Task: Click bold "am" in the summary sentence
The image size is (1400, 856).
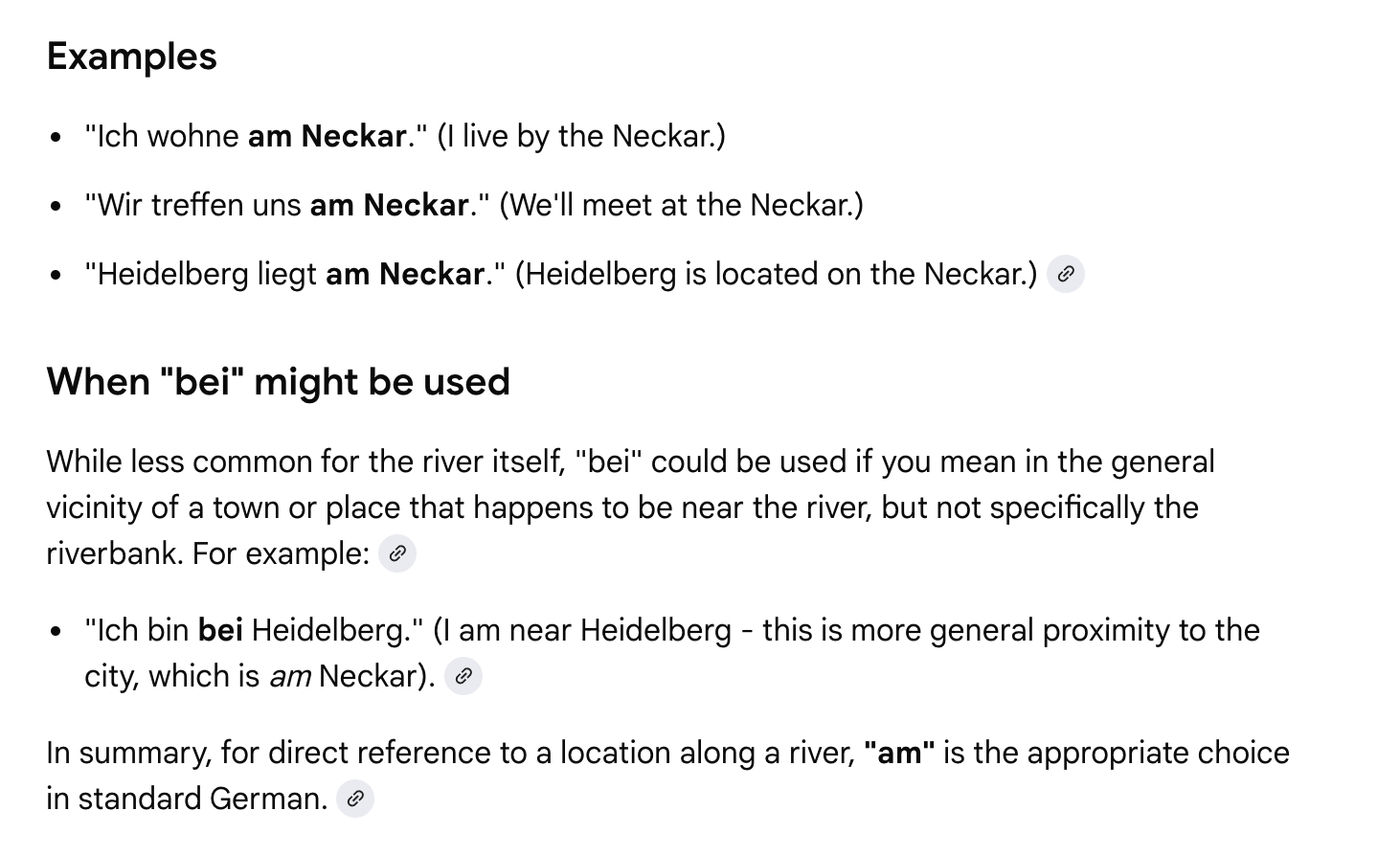Action: (x=898, y=753)
